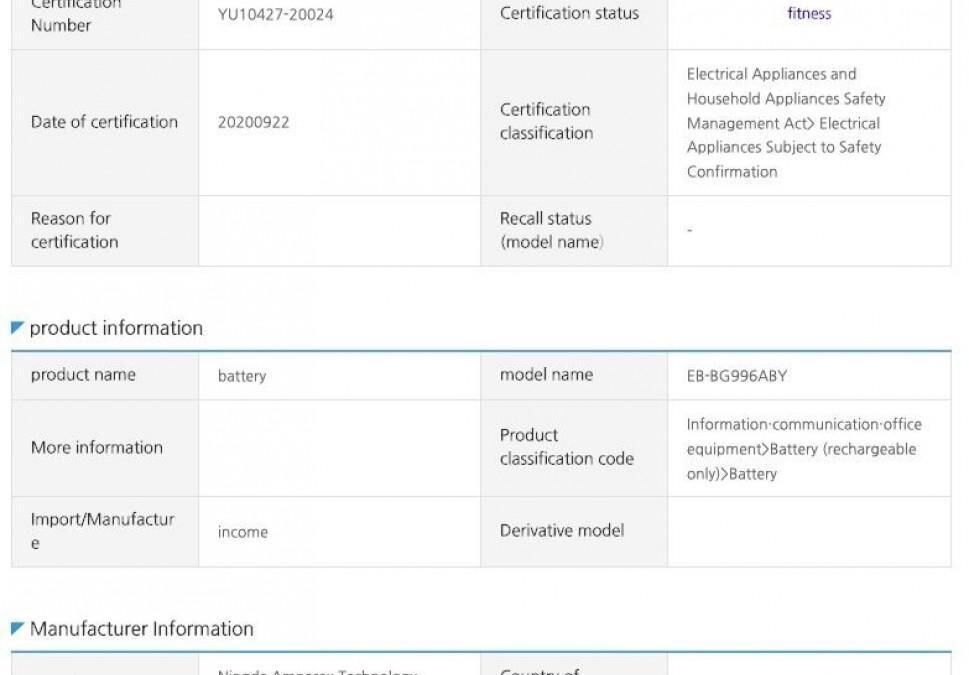The height and width of the screenshot is (675, 969).
Task: Click the blue triangle beside Manufacturer Information
Action: pyautogui.click(x=17, y=628)
